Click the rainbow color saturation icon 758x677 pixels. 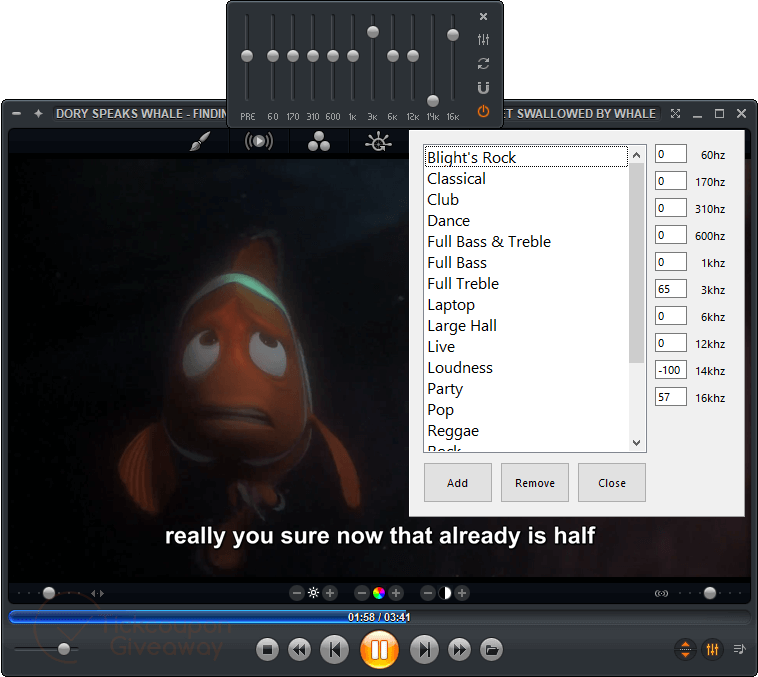(379, 593)
